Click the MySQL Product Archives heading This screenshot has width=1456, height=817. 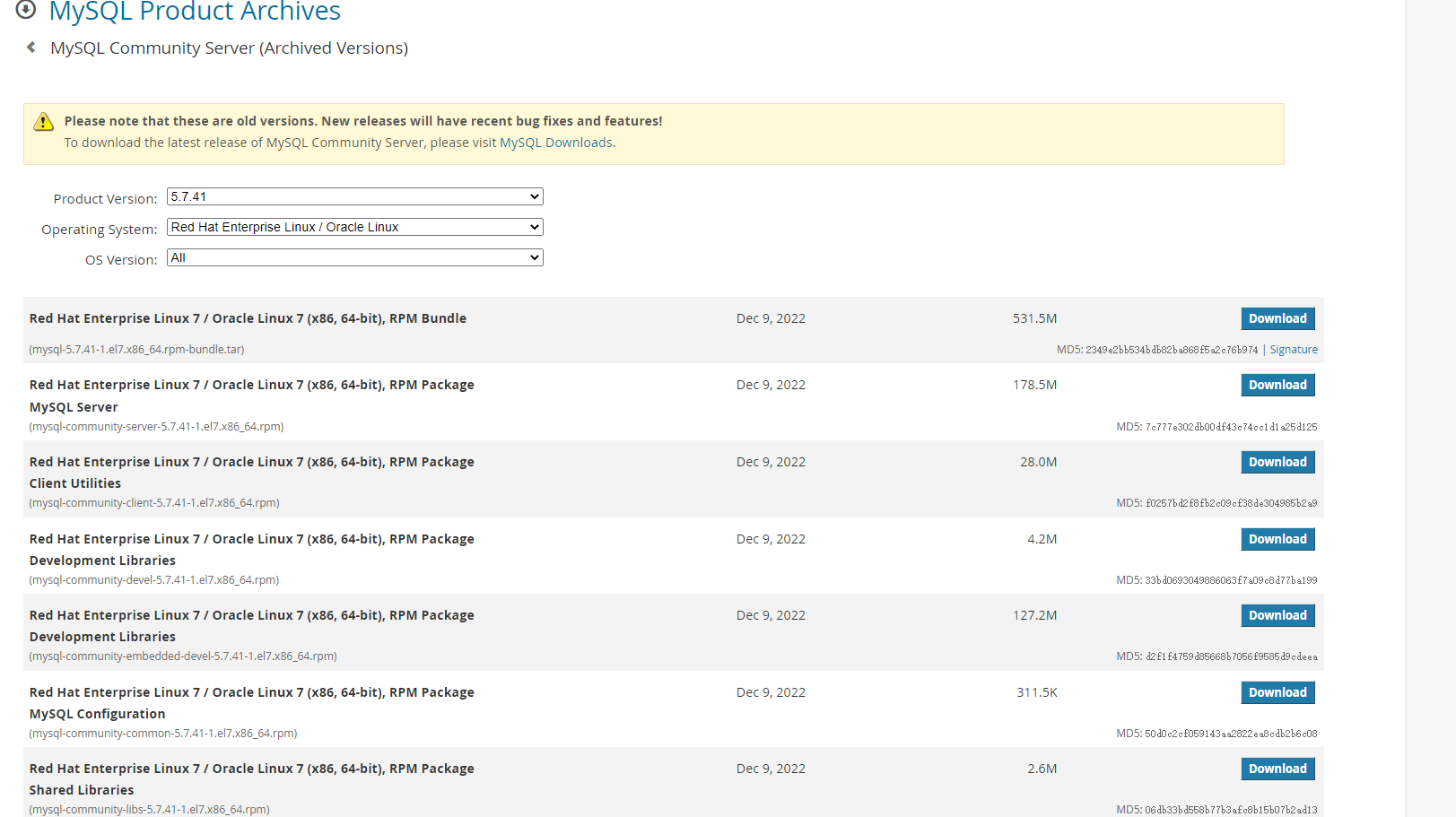coord(195,12)
